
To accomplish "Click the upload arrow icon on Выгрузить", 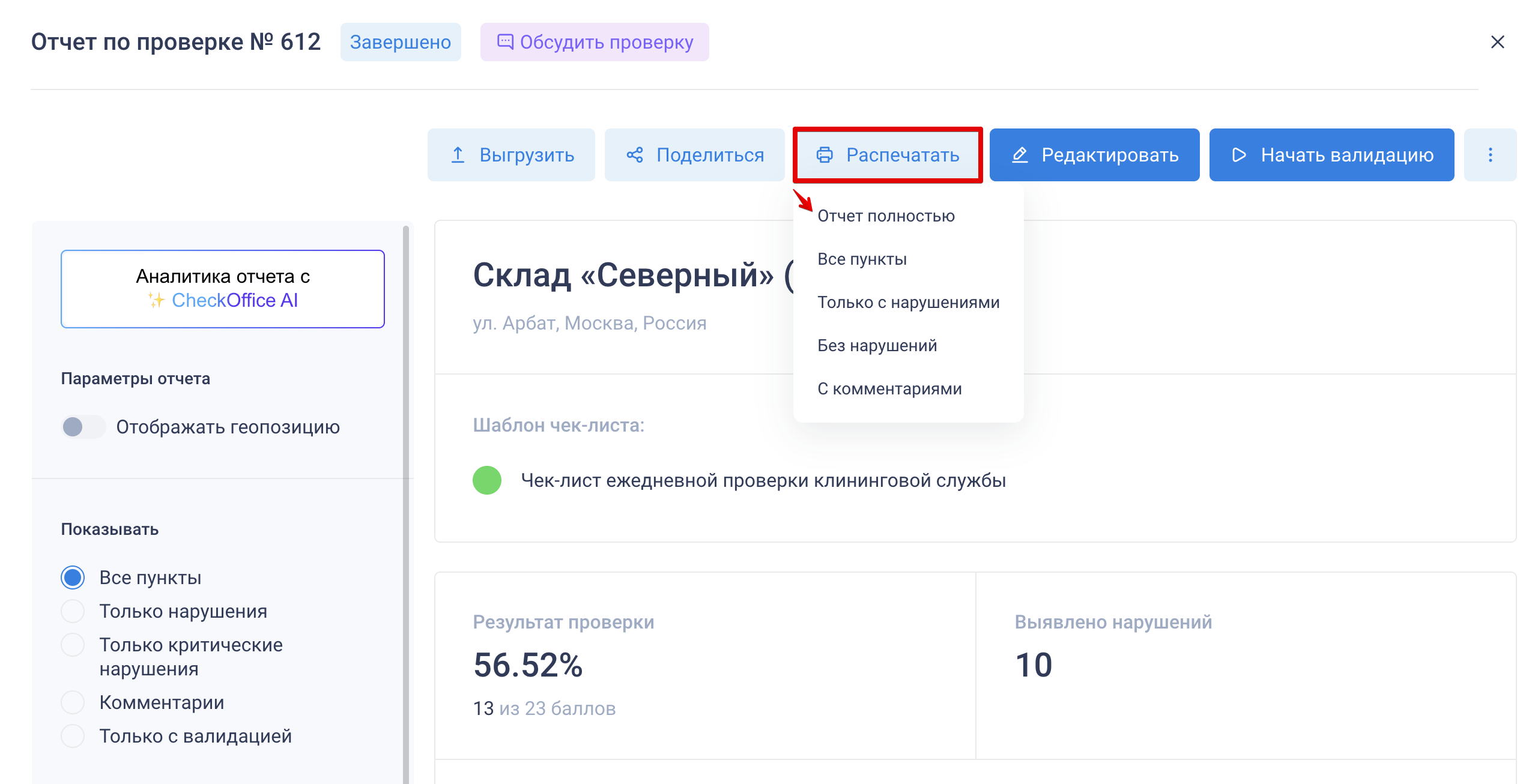I will (458, 155).
